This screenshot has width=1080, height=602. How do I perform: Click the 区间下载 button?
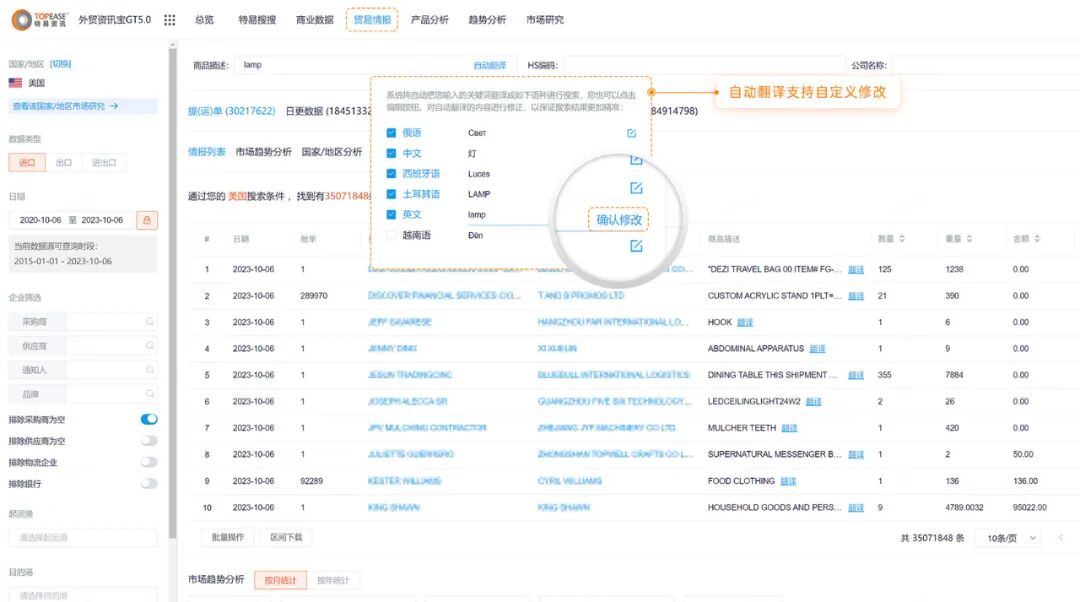(286, 537)
